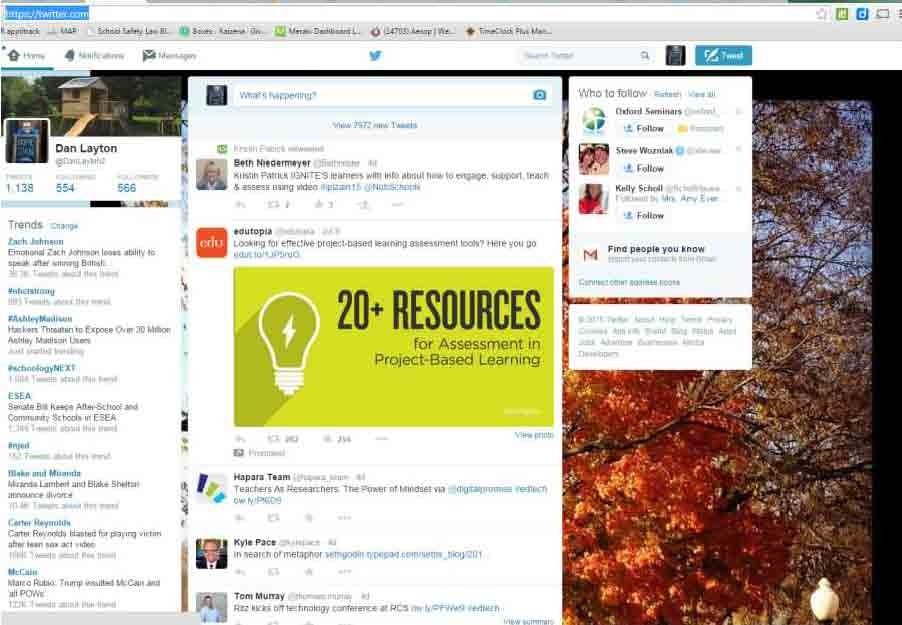Open the Zach Johnson trend
The height and width of the screenshot is (625, 902).
(36, 242)
